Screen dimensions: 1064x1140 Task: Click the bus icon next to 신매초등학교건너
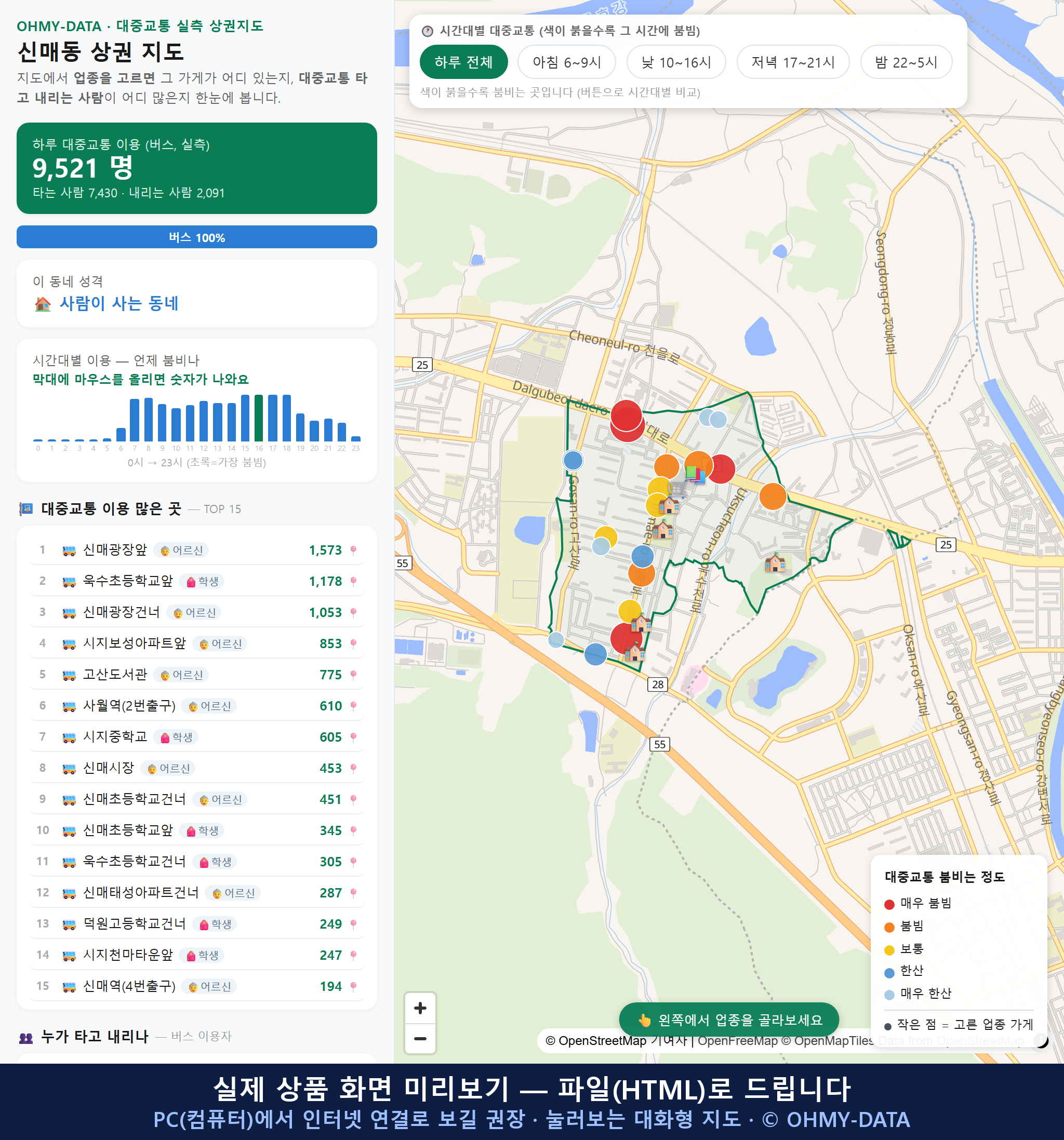(x=69, y=800)
